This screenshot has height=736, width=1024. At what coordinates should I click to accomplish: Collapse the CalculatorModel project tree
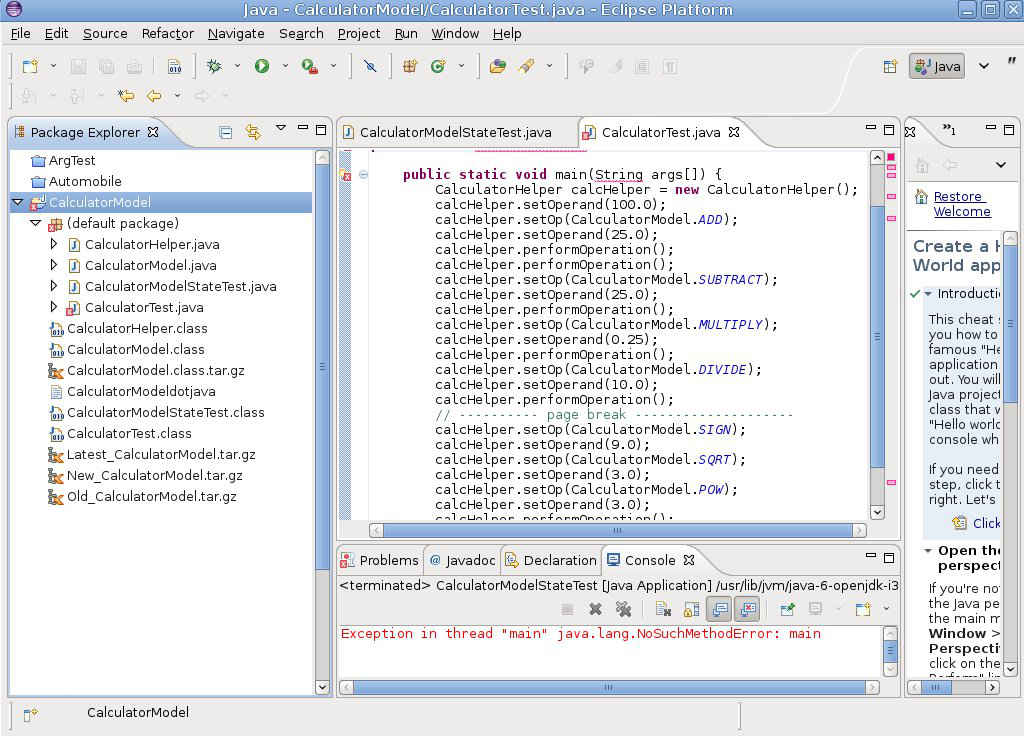click(x=18, y=202)
